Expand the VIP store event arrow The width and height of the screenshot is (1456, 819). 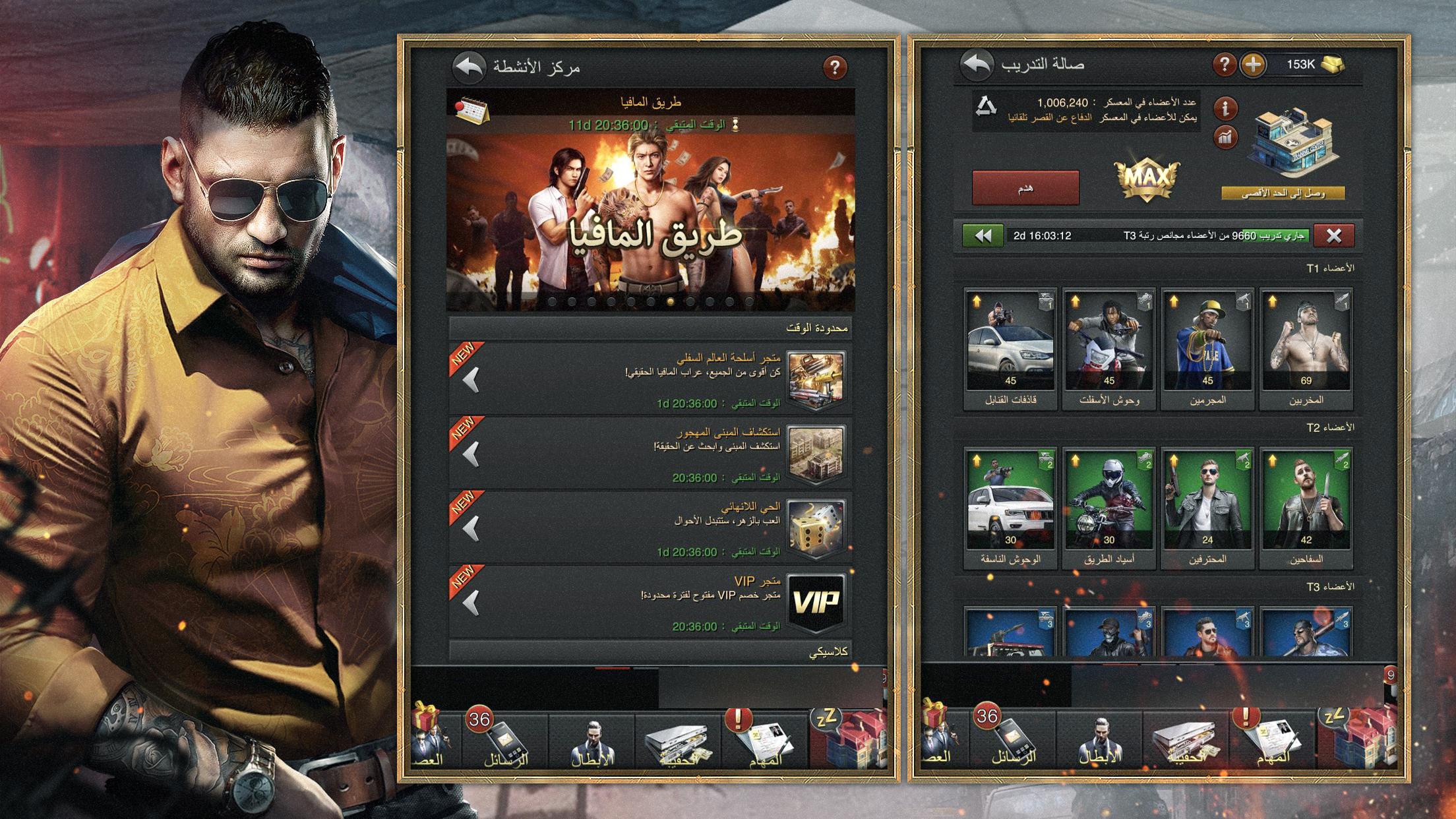point(471,603)
